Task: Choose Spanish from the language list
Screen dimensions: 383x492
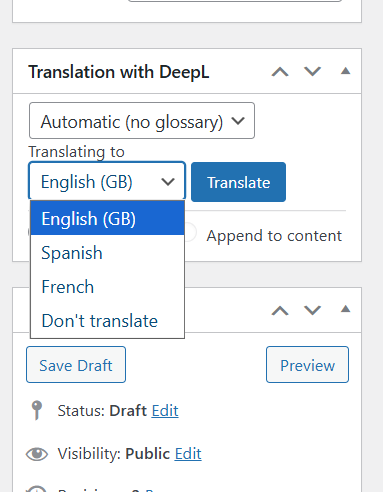Action: [107, 252]
